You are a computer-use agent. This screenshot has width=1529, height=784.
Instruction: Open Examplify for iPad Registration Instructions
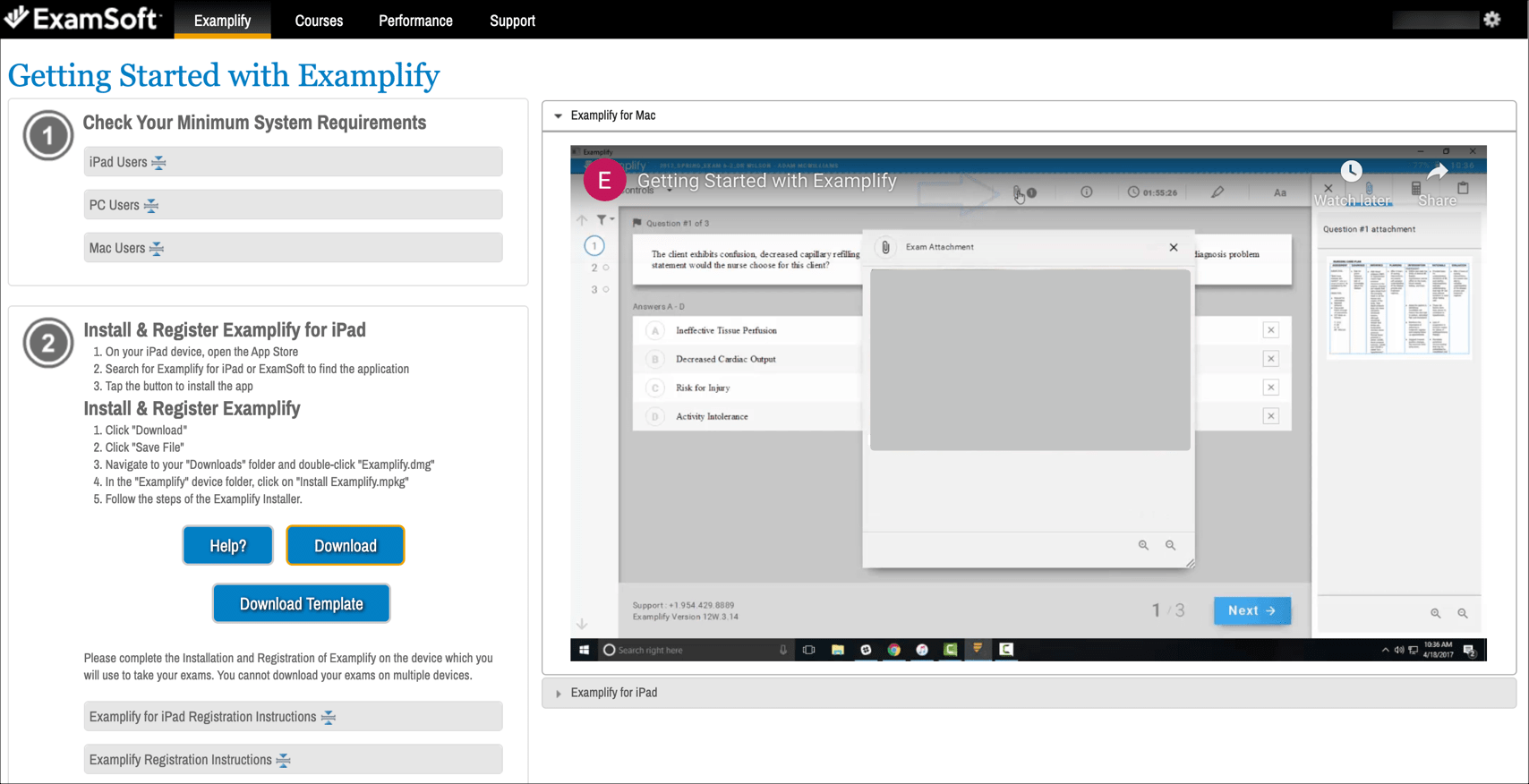coord(294,717)
